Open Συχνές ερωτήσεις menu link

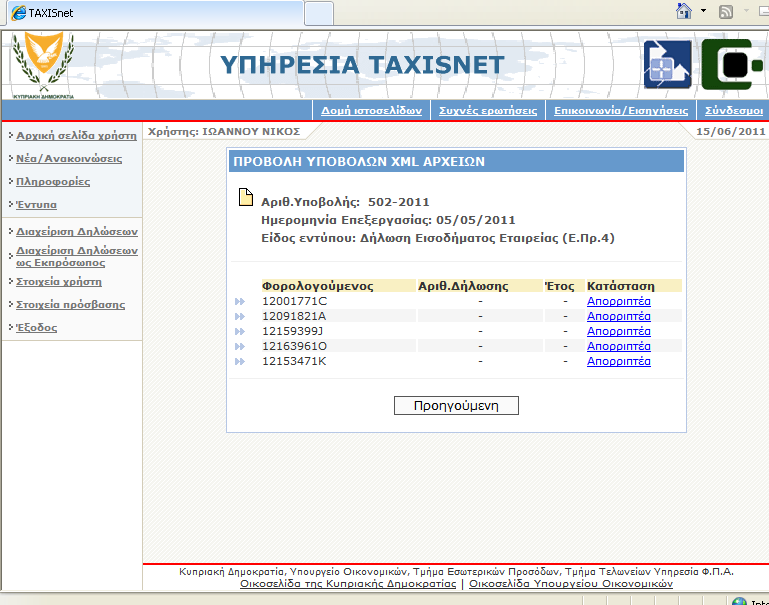coord(488,111)
